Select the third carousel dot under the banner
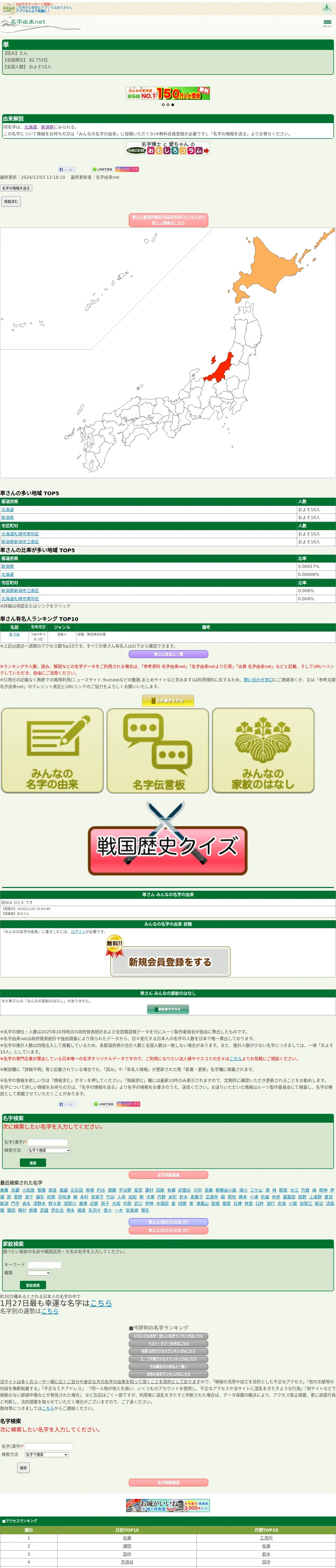This screenshot has height=1568, width=336. coord(172,105)
